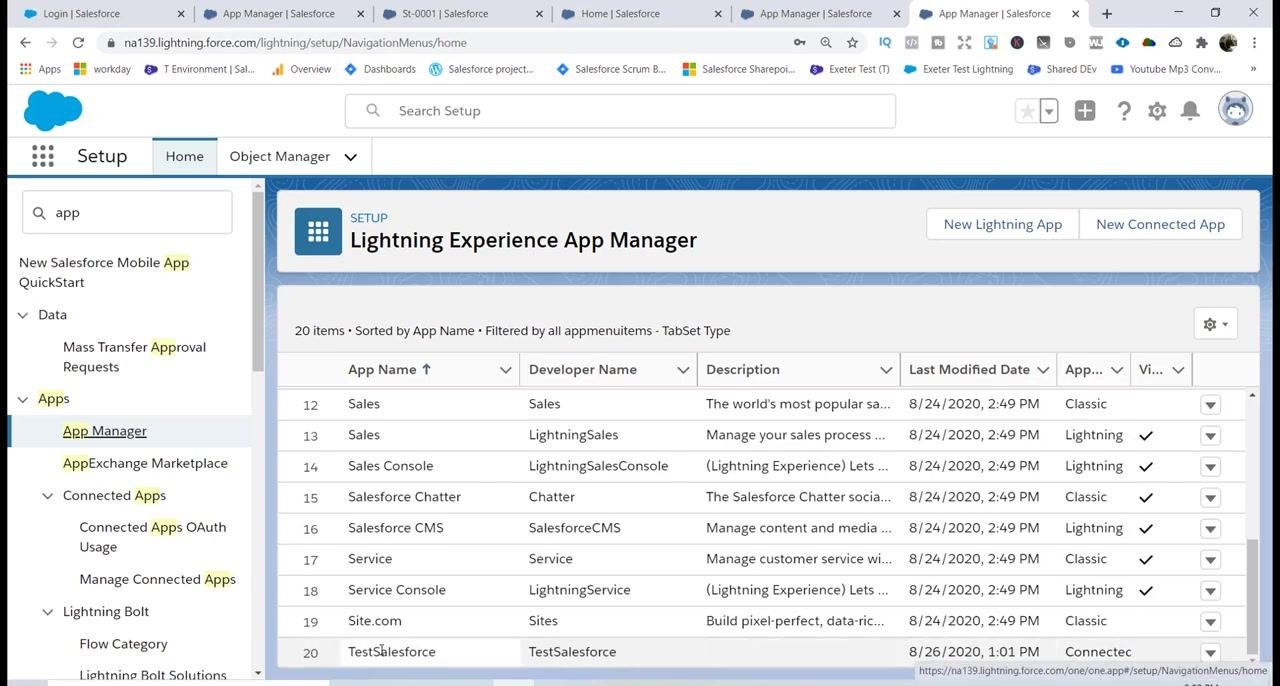Open App Manager in sidebar
1280x686 pixels.
104,431
